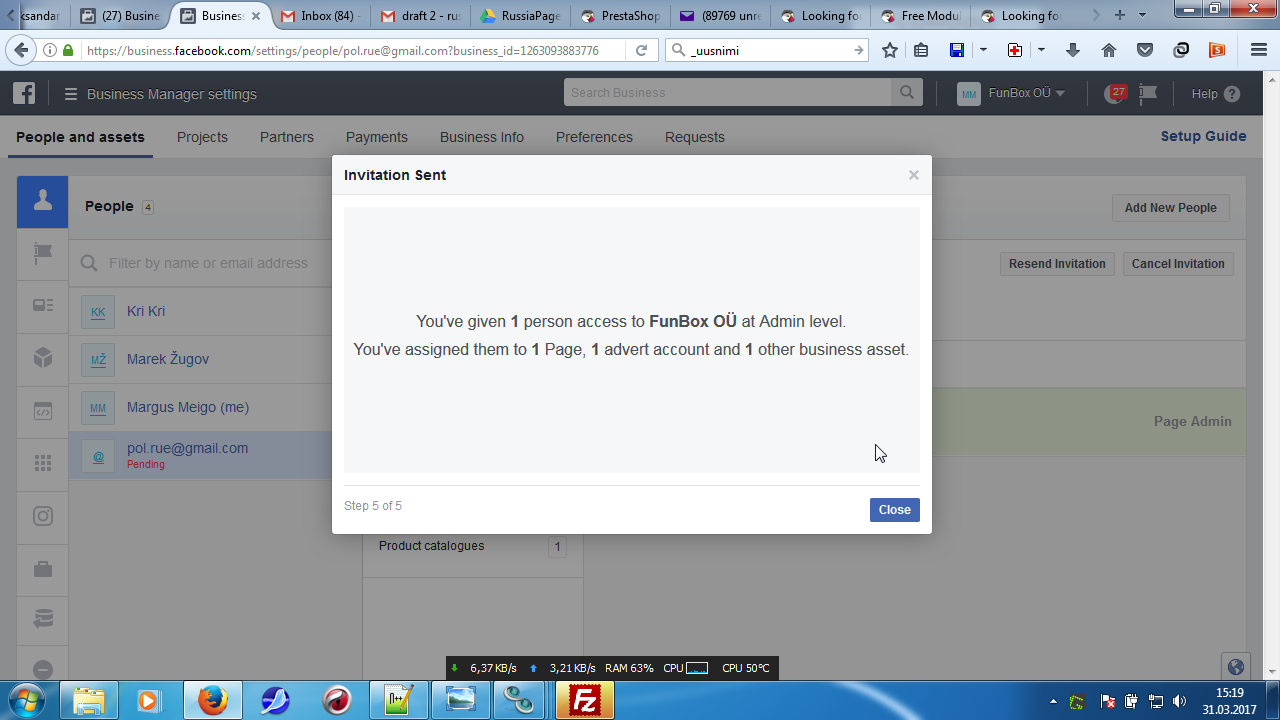Screen dimensions: 1280x720
Task: Go to the Payments tab
Action: click(x=377, y=137)
